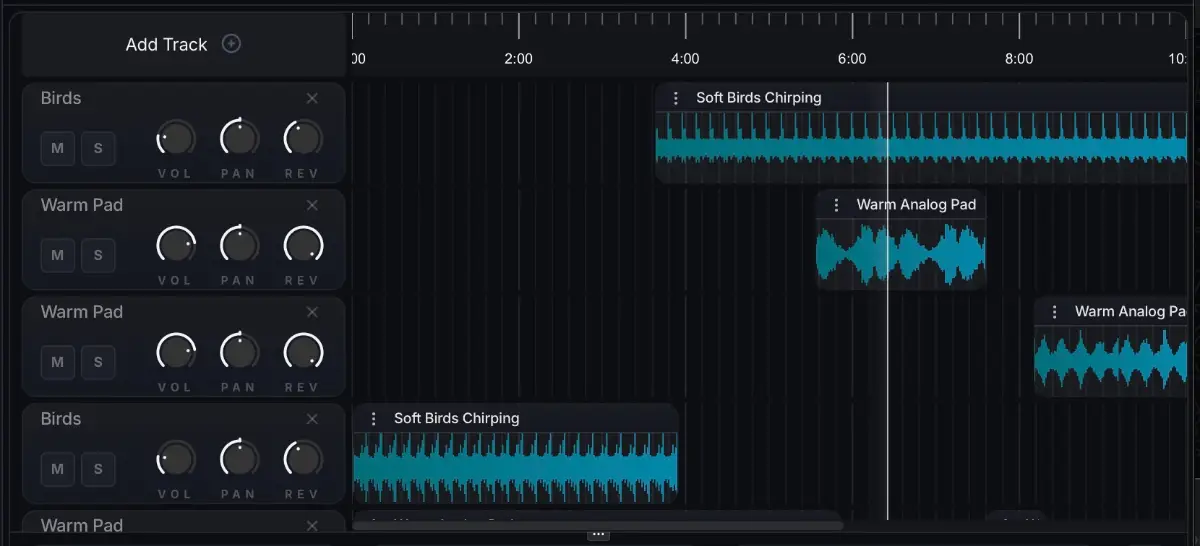Mute the top Birds track
The height and width of the screenshot is (546, 1200).
[x=57, y=148]
